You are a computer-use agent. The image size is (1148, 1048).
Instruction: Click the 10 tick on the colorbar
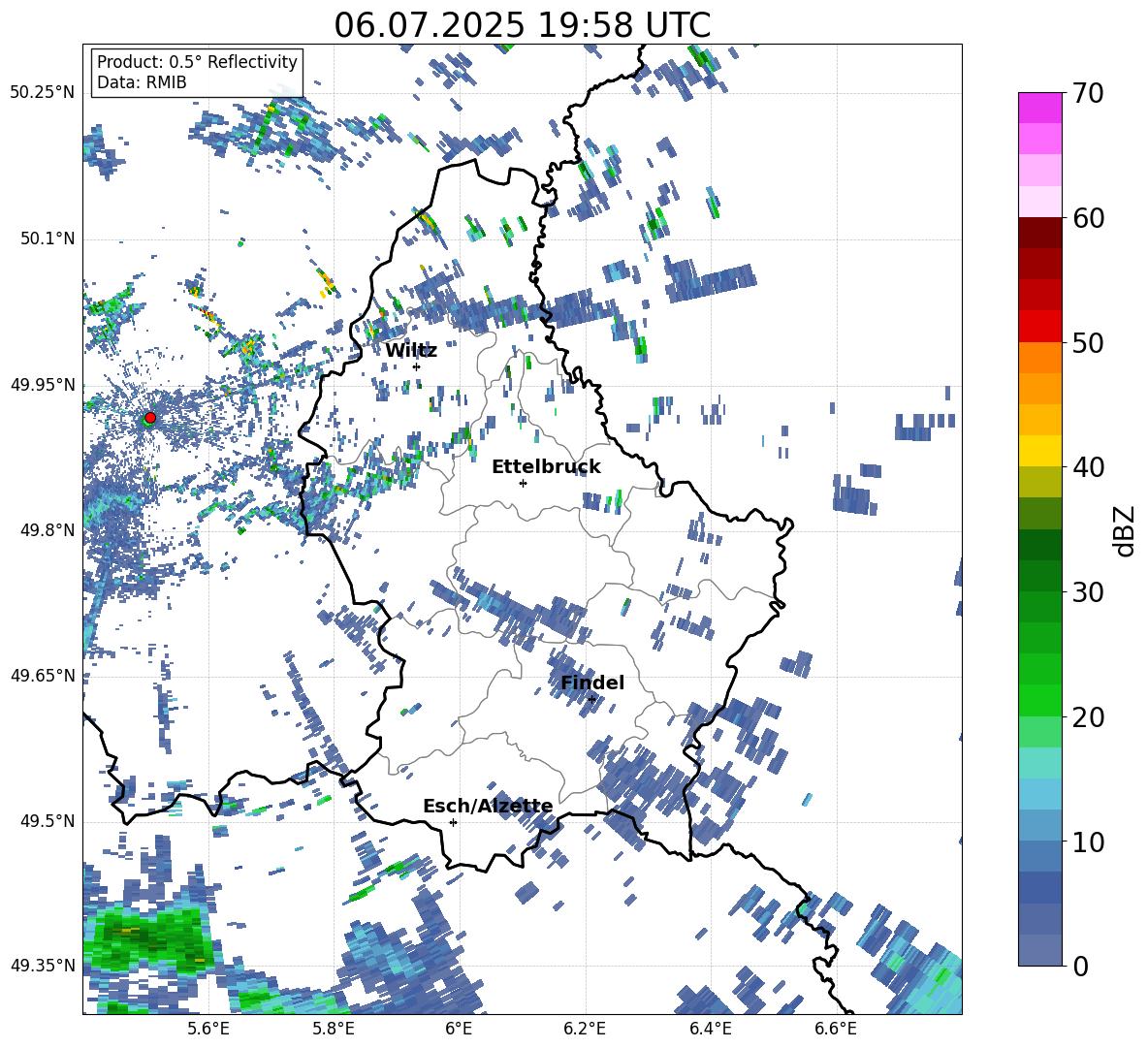tap(1087, 842)
